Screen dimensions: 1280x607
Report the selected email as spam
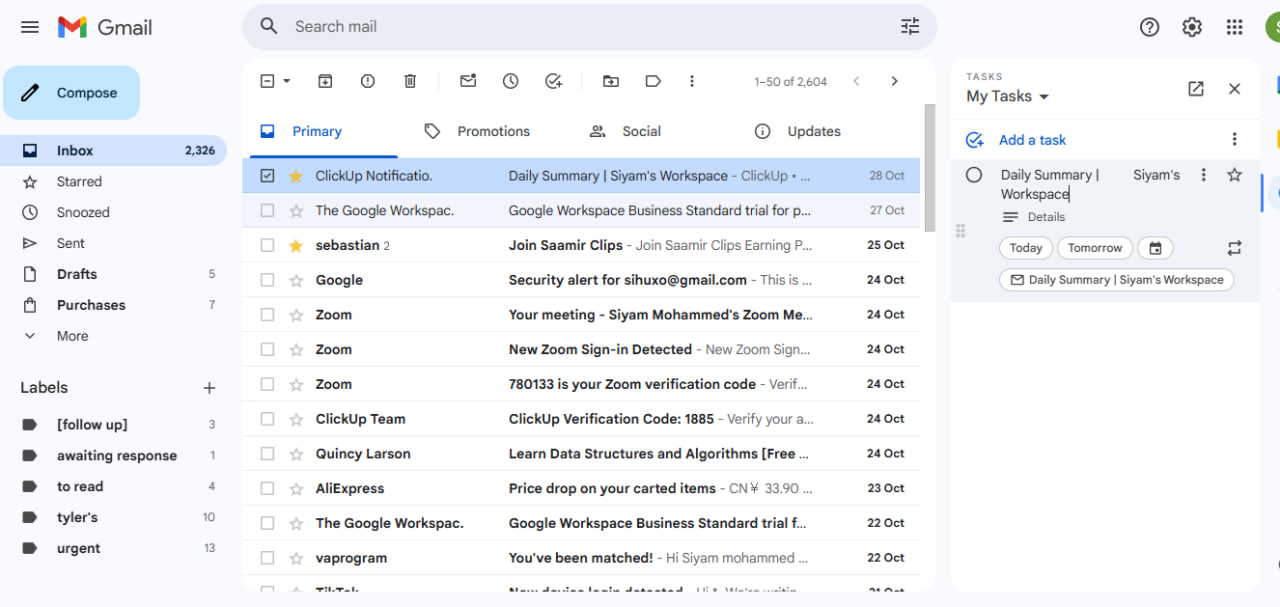[367, 81]
